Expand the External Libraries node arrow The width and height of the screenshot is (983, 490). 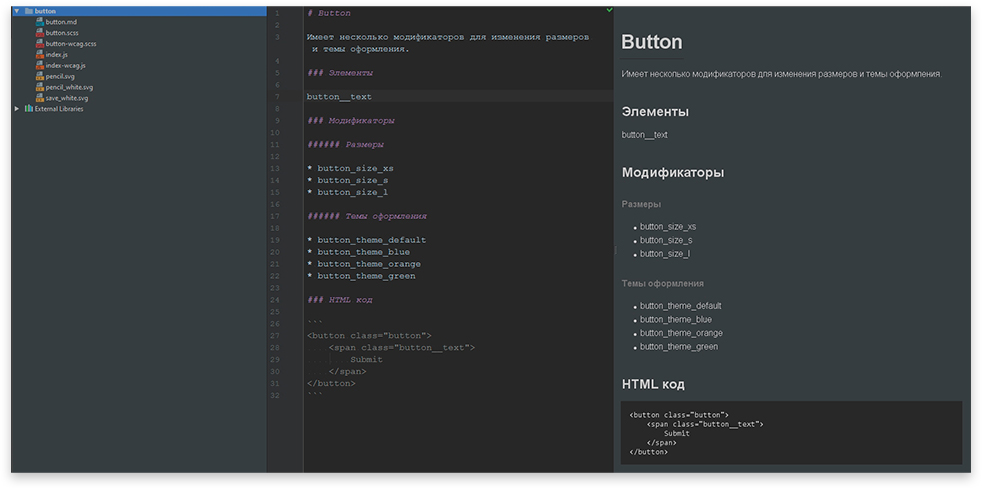coord(17,108)
